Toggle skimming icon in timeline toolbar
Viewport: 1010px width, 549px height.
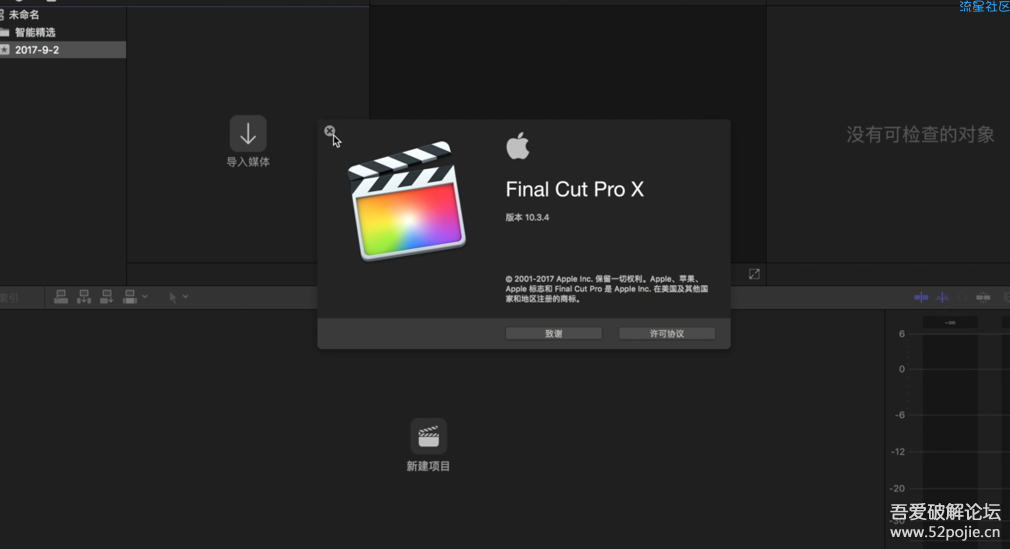[921, 297]
